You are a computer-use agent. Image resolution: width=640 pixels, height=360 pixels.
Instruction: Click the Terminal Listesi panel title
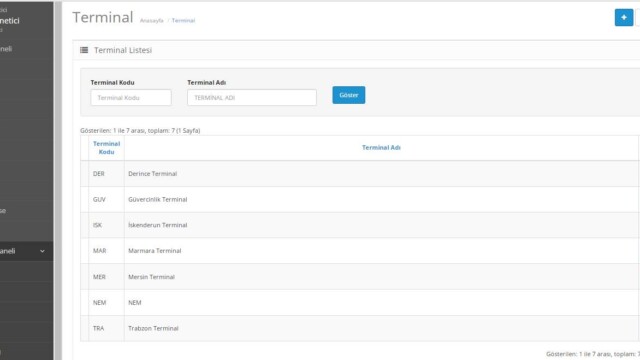coord(123,50)
